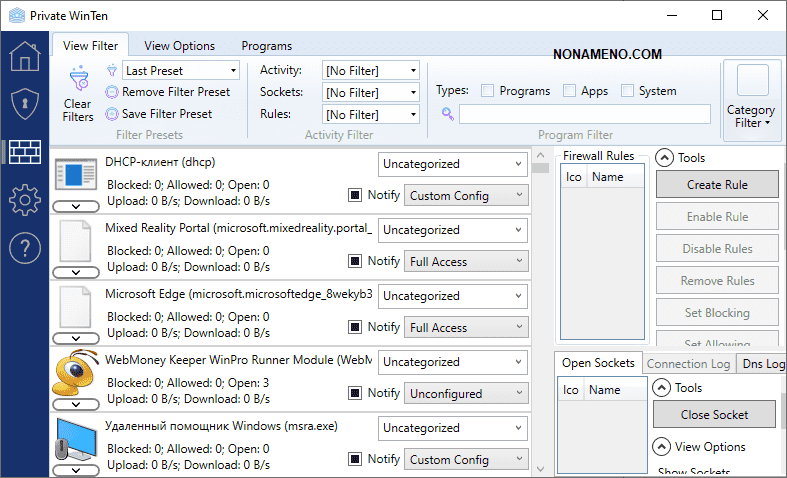Click the program list vertical scrollbar

[x=540, y=300]
